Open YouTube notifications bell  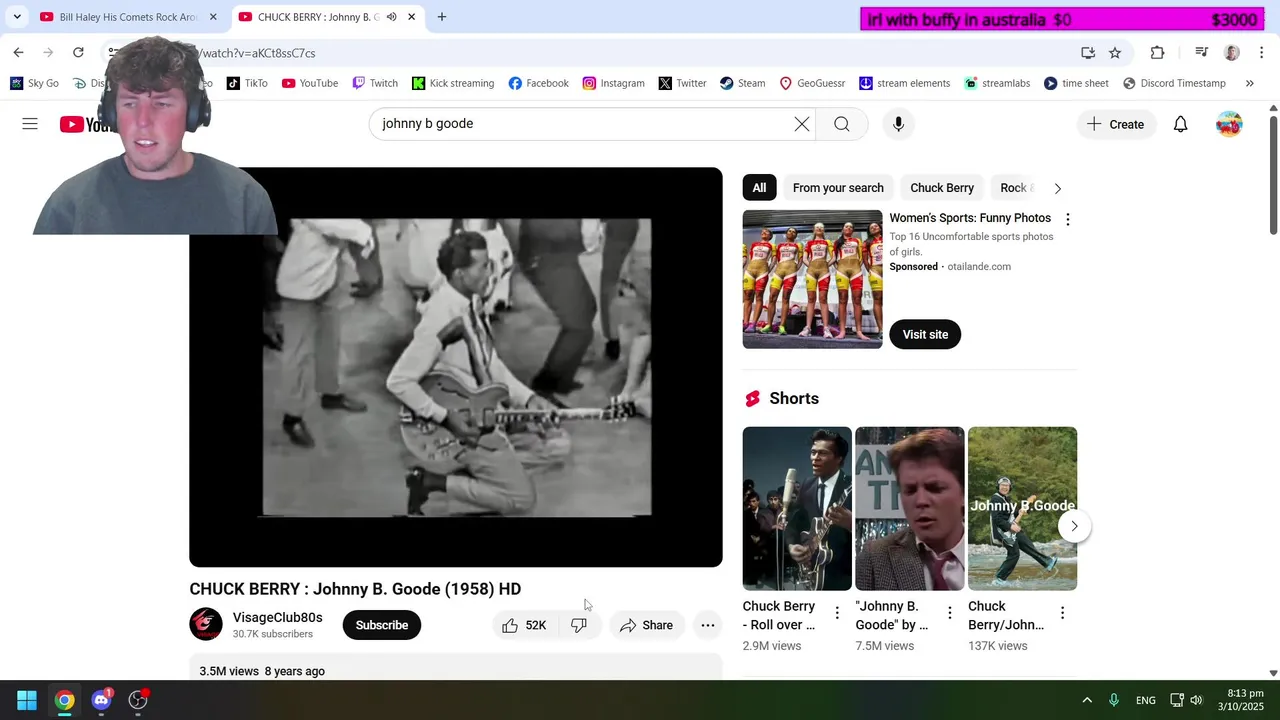[x=1181, y=124]
